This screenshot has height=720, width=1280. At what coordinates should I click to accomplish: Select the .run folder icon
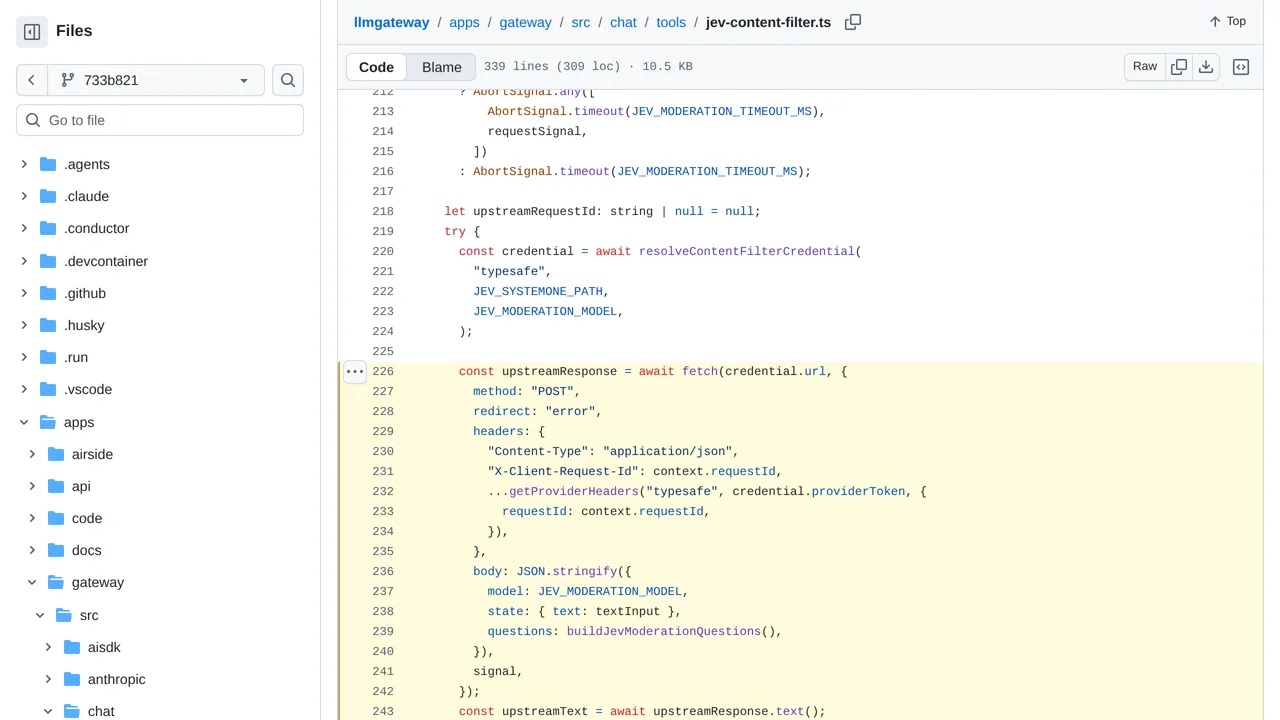pos(47,357)
